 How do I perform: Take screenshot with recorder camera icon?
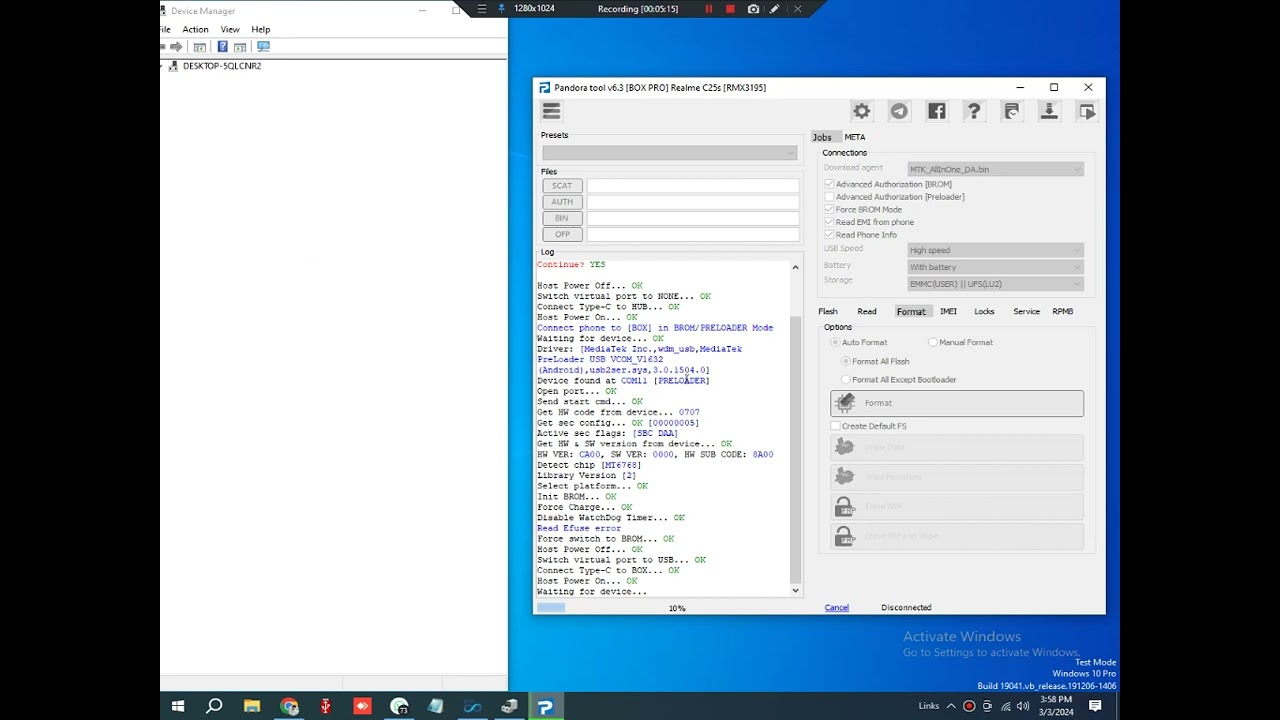coord(753,9)
